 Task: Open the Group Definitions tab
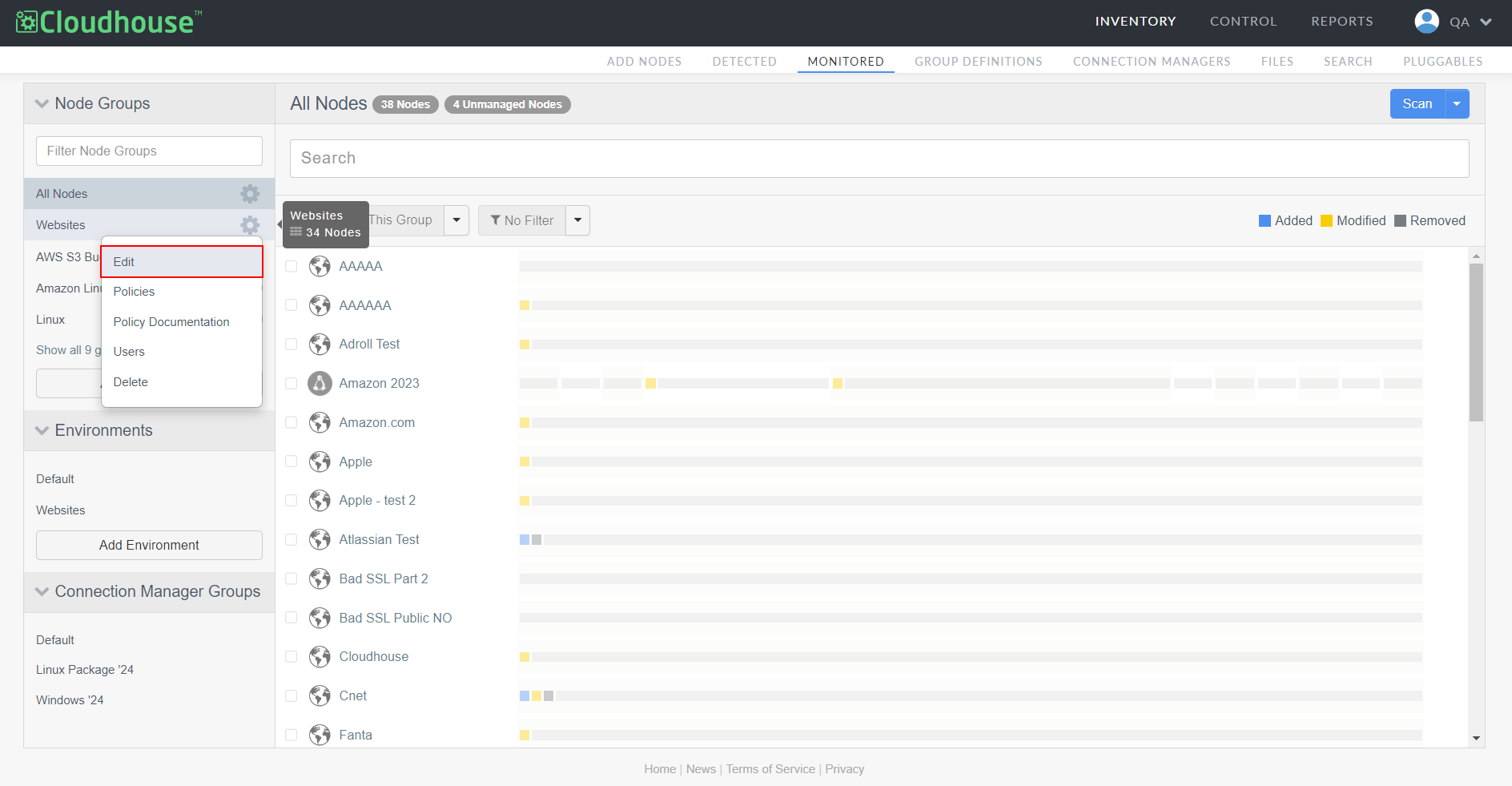click(979, 62)
